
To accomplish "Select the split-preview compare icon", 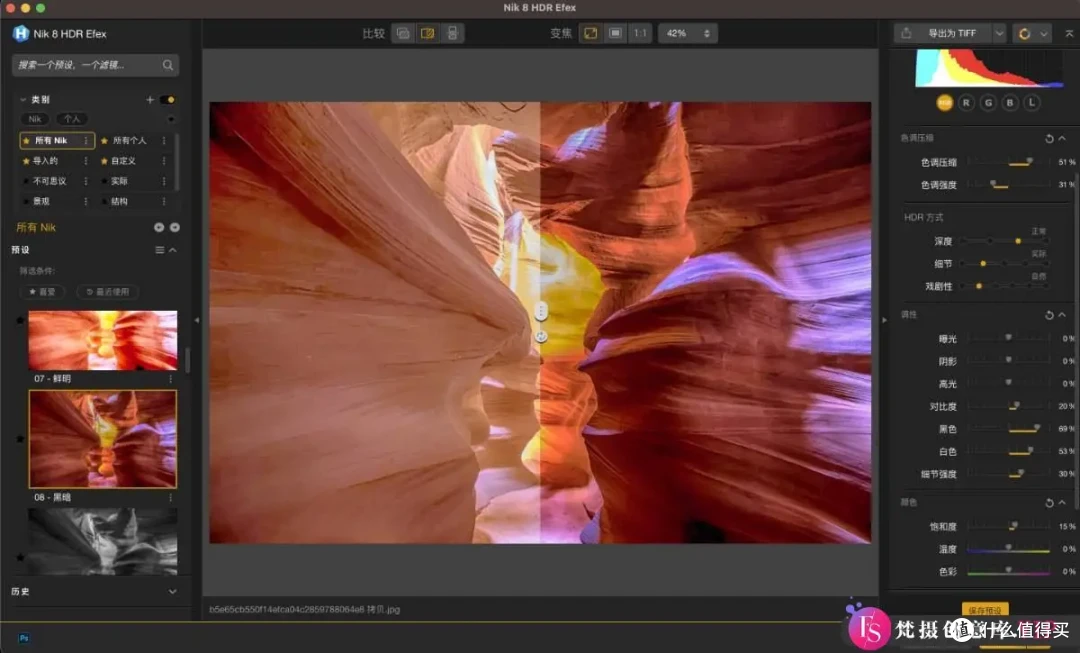I will (428, 33).
